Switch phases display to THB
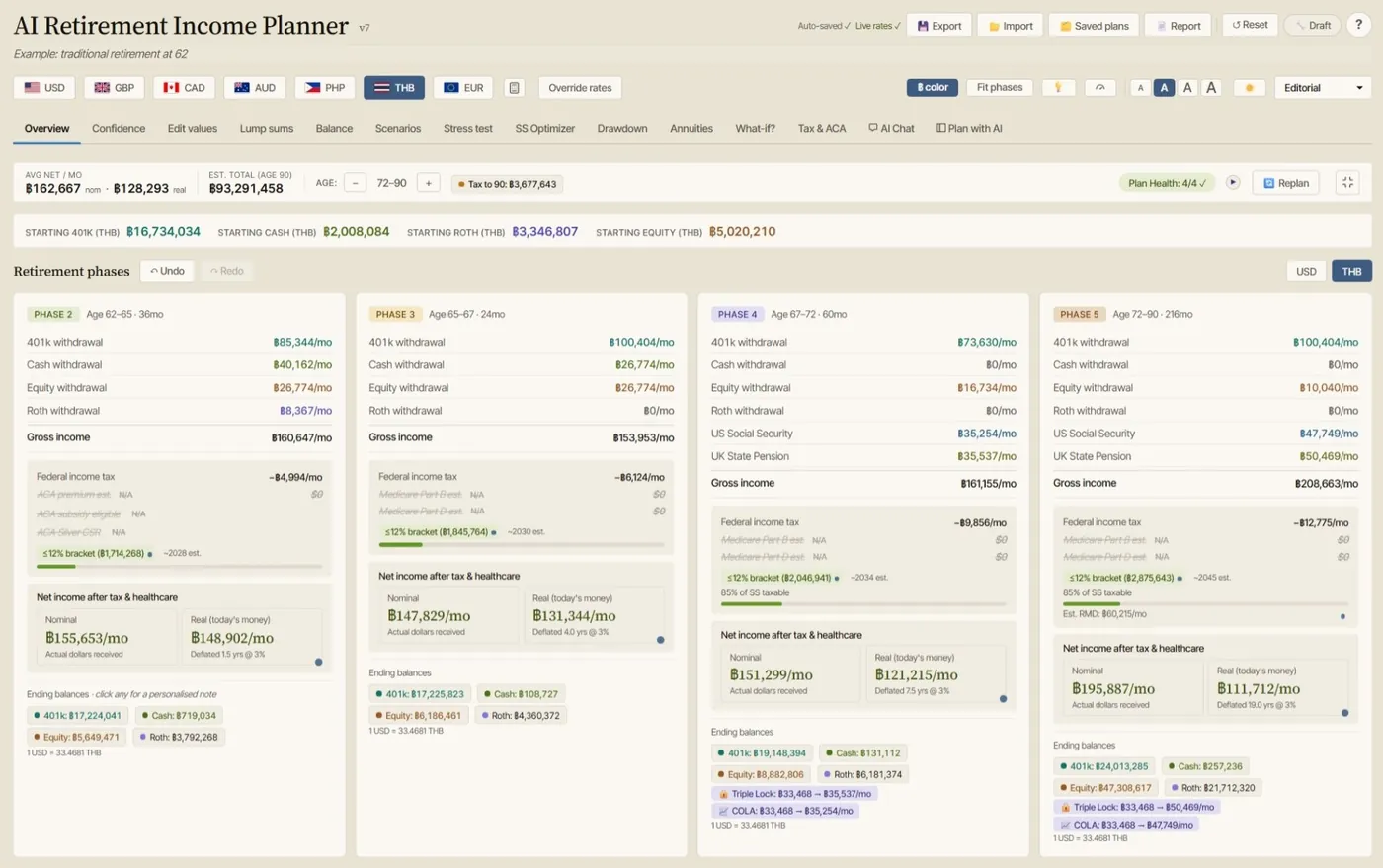Image resolution: width=1383 pixels, height=868 pixels. coord(1351,272)
